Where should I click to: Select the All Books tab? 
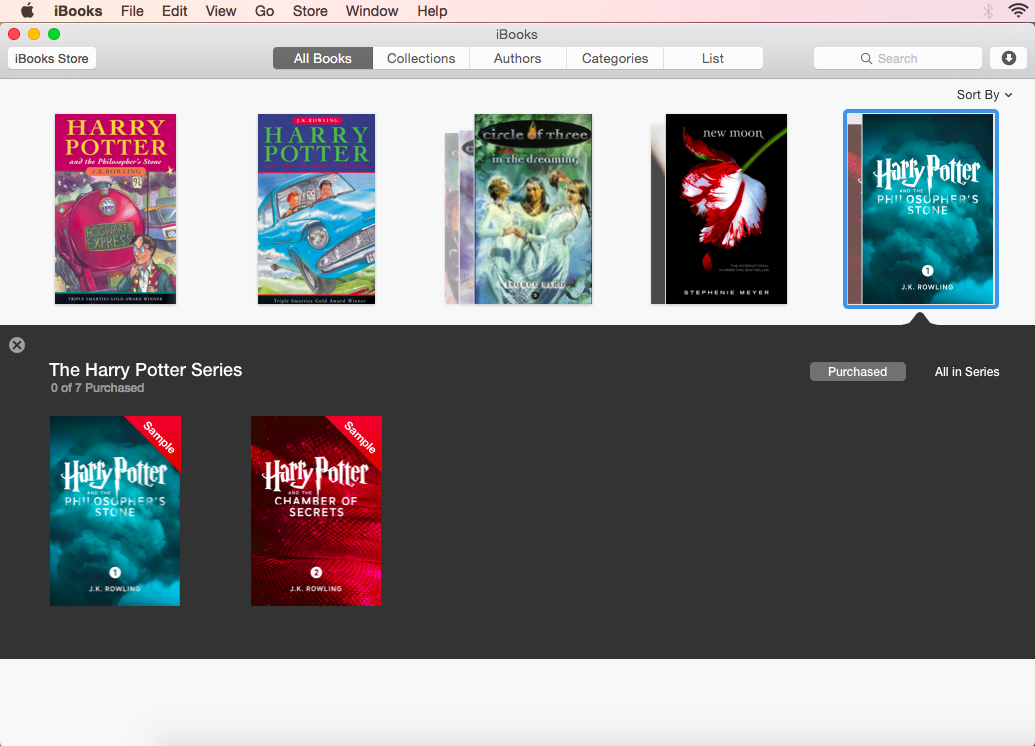(x=323, y=58)
